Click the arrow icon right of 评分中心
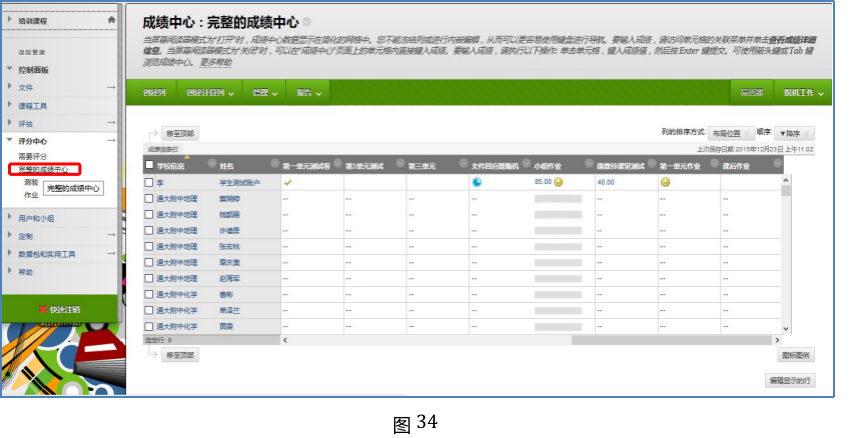Screen dimensions: 850x438 (x=111, y=141)
